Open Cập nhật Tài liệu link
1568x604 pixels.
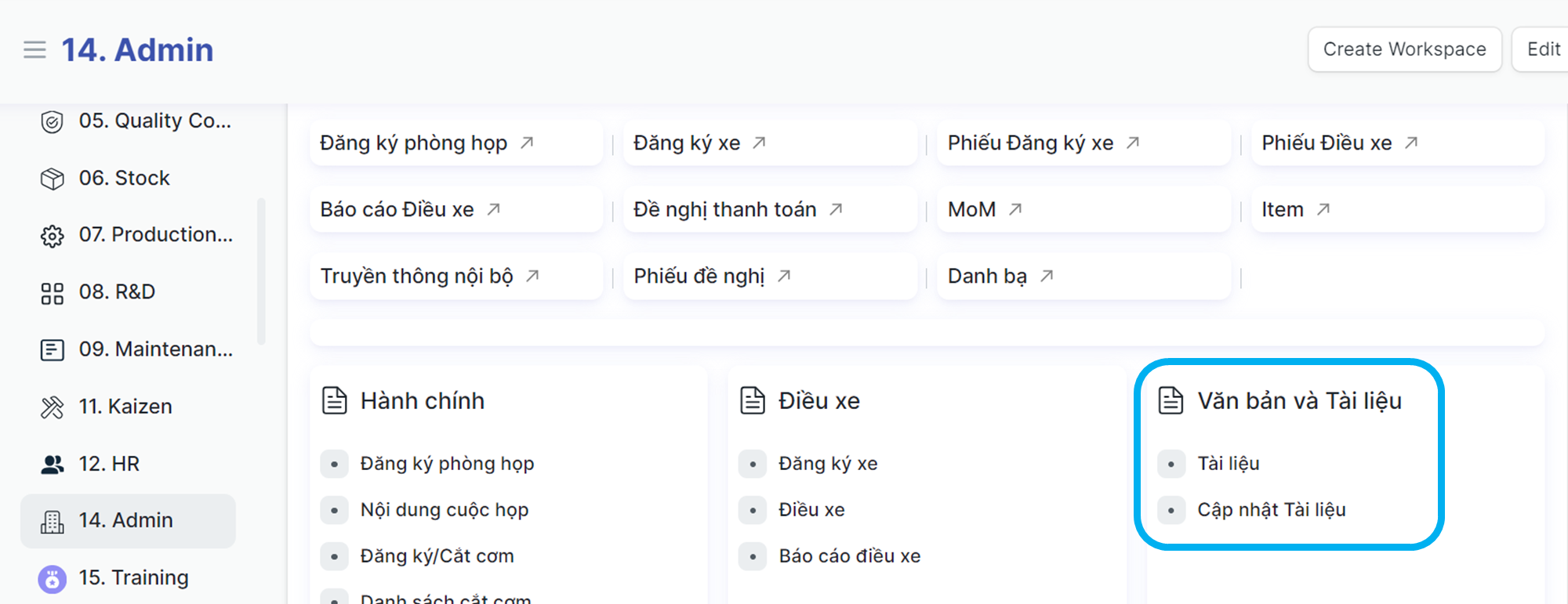(1271, 510)
